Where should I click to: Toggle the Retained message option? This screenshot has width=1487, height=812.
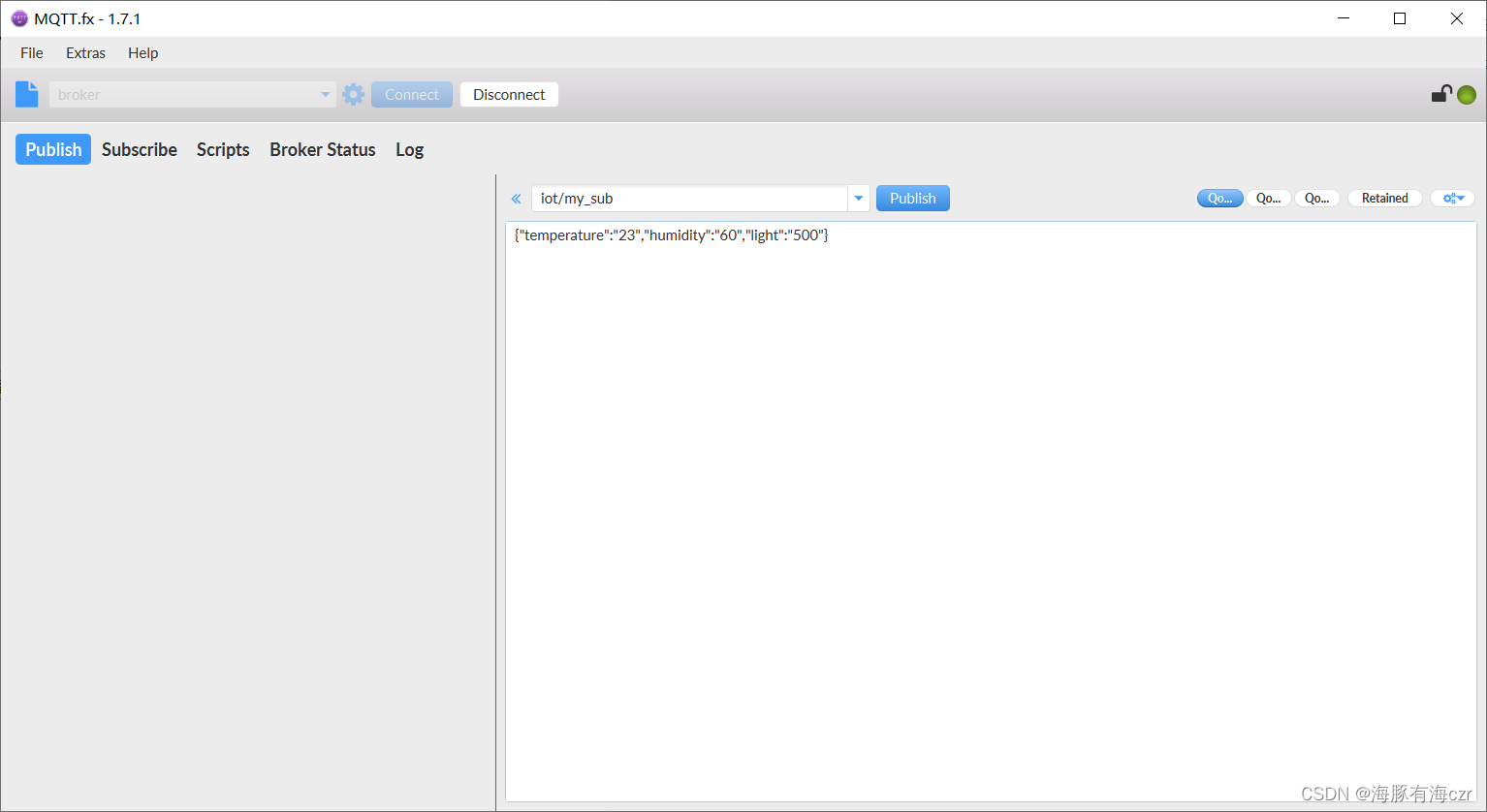1384,198
